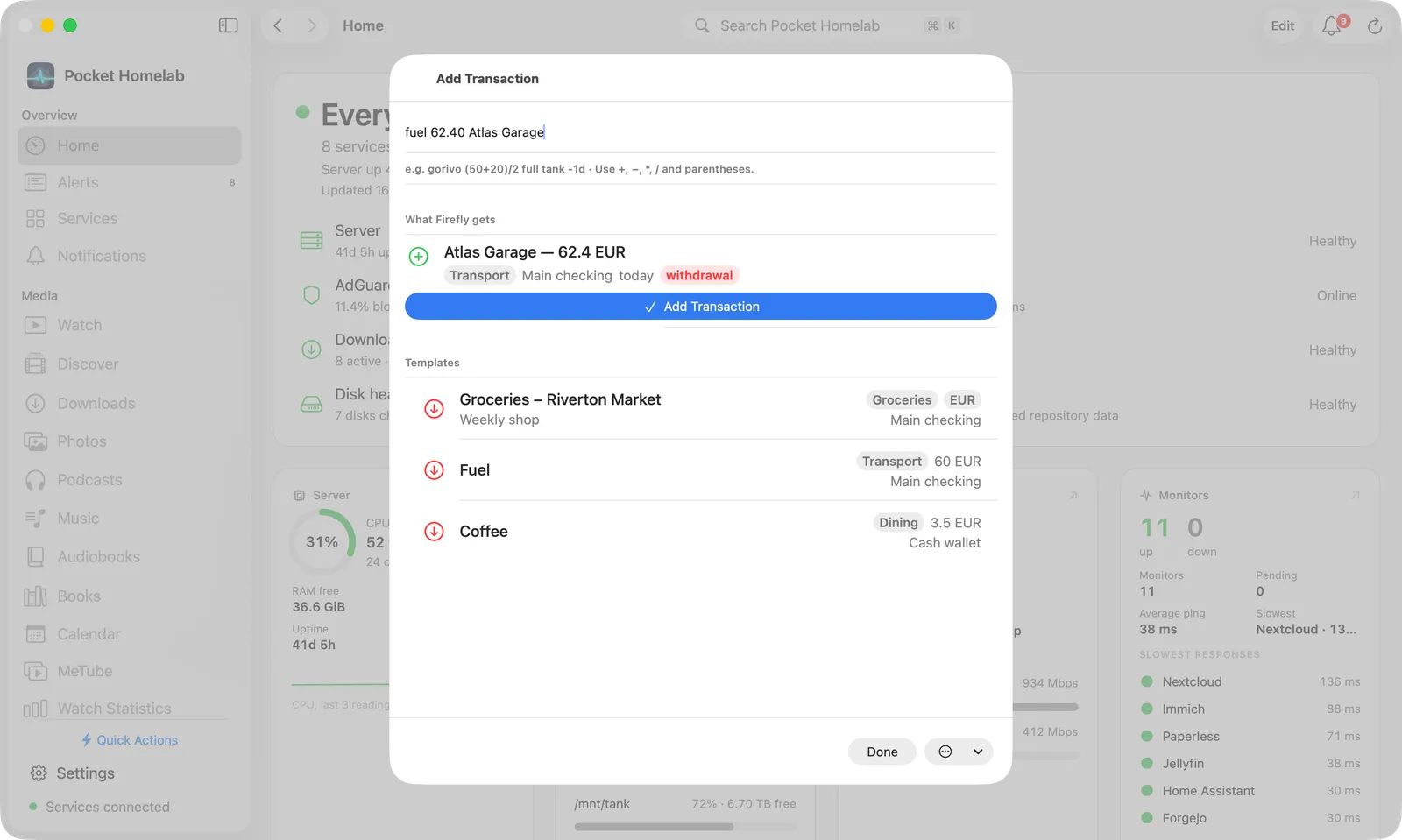Viewport: 1402px width, 840px height.
Task: Click the Groceries template red arrow icon
Action: (434, 409)
